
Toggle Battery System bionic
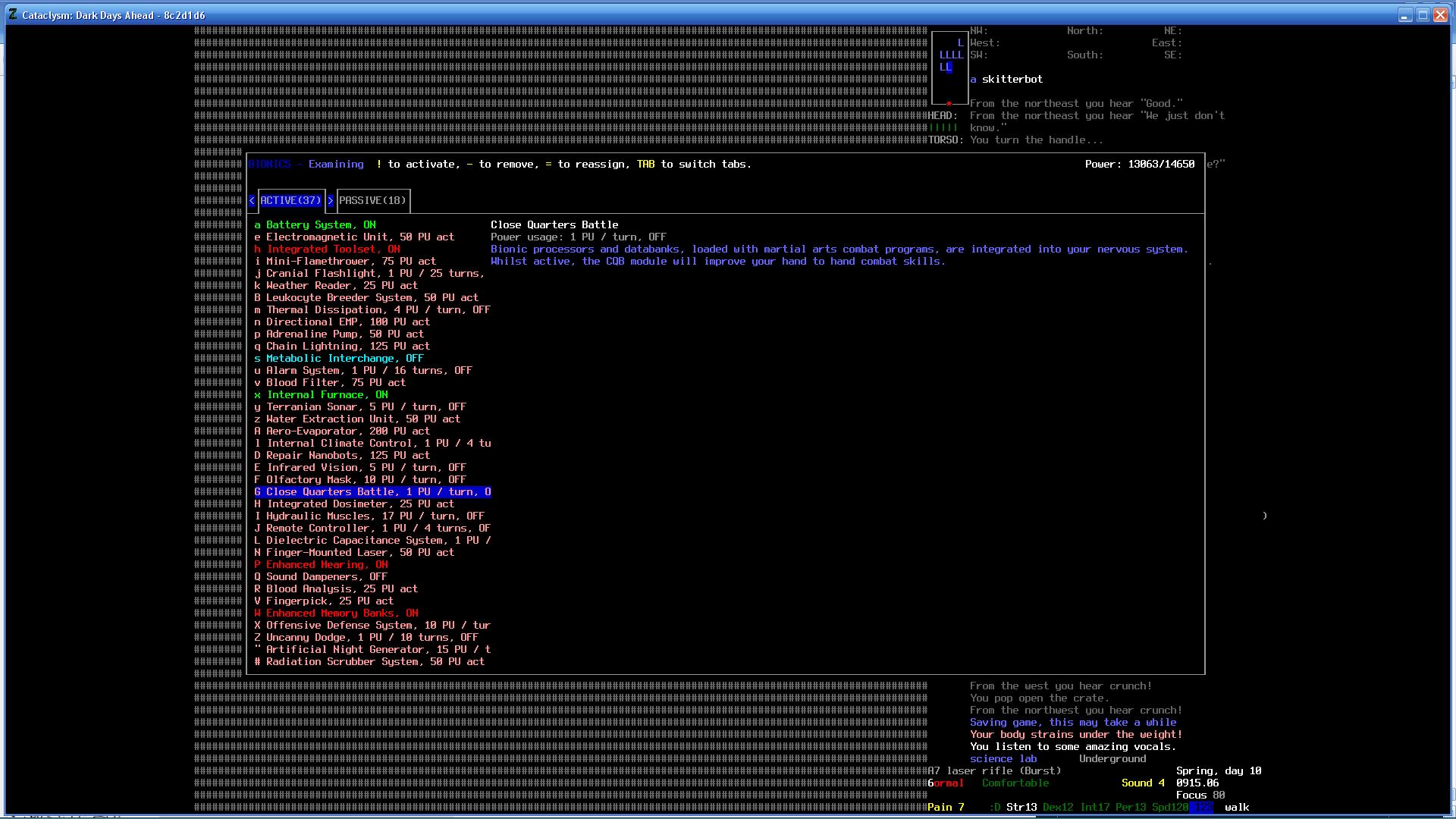pyautogui.click(x=315, y=225)
